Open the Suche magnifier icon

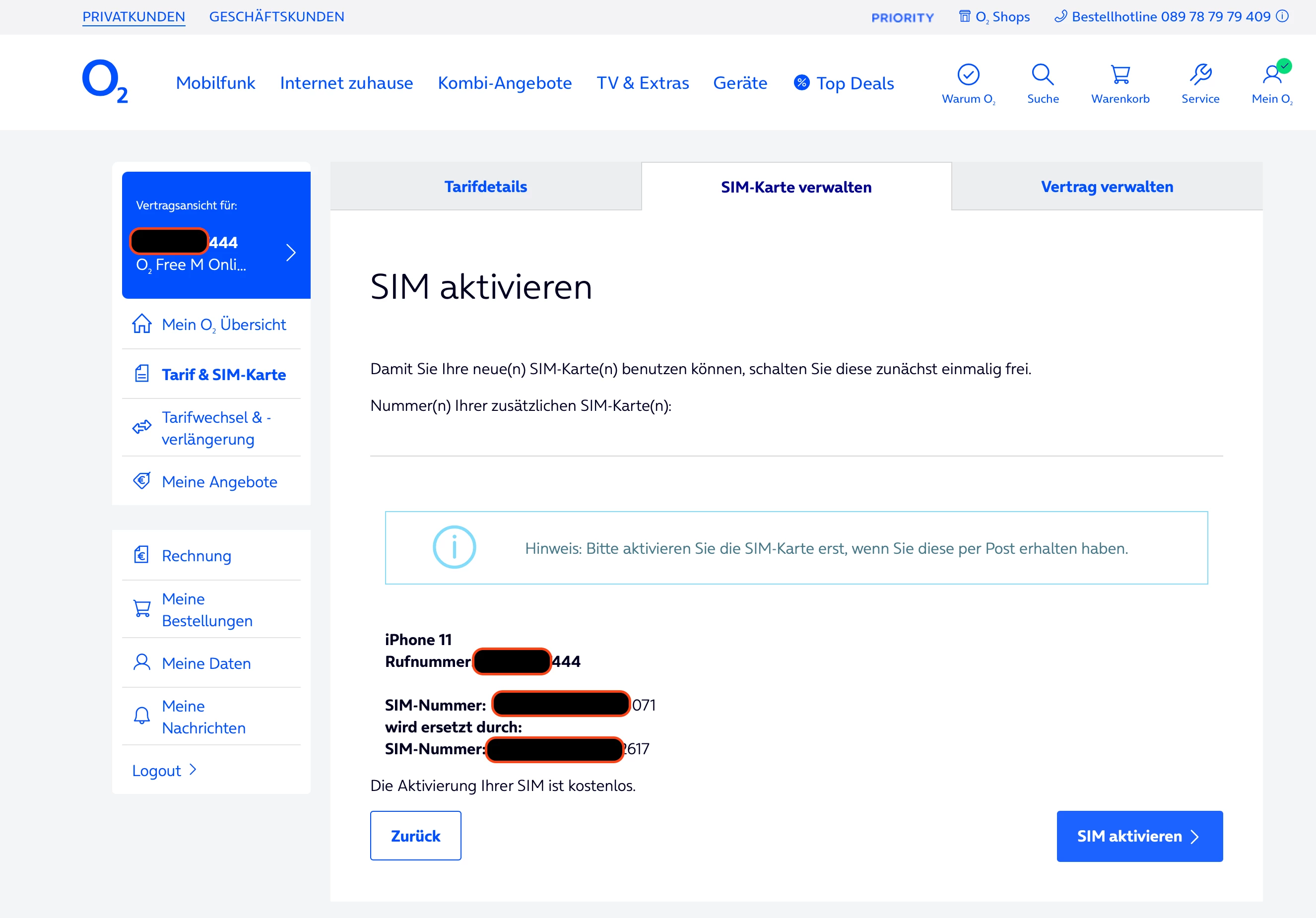coord(1042,74)
